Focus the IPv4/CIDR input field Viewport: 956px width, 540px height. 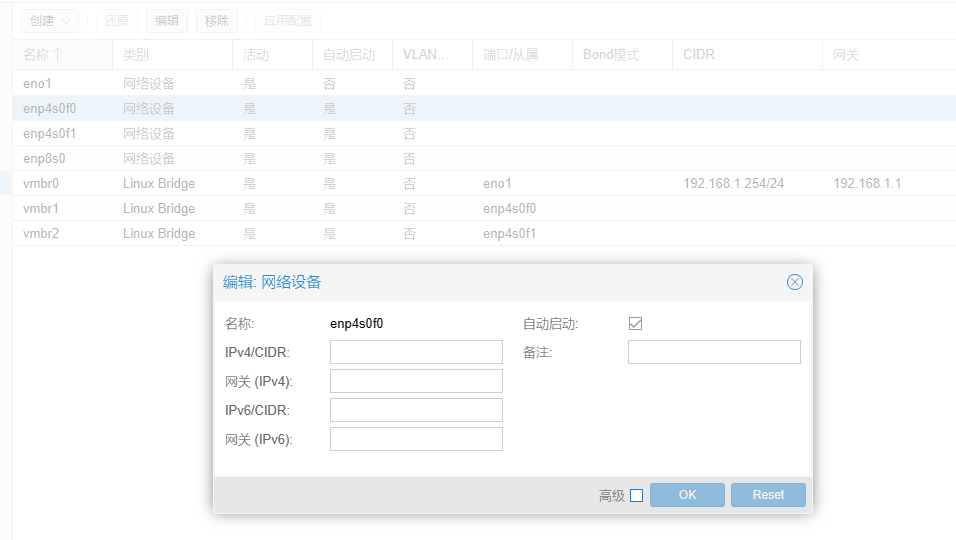point(416,352)
